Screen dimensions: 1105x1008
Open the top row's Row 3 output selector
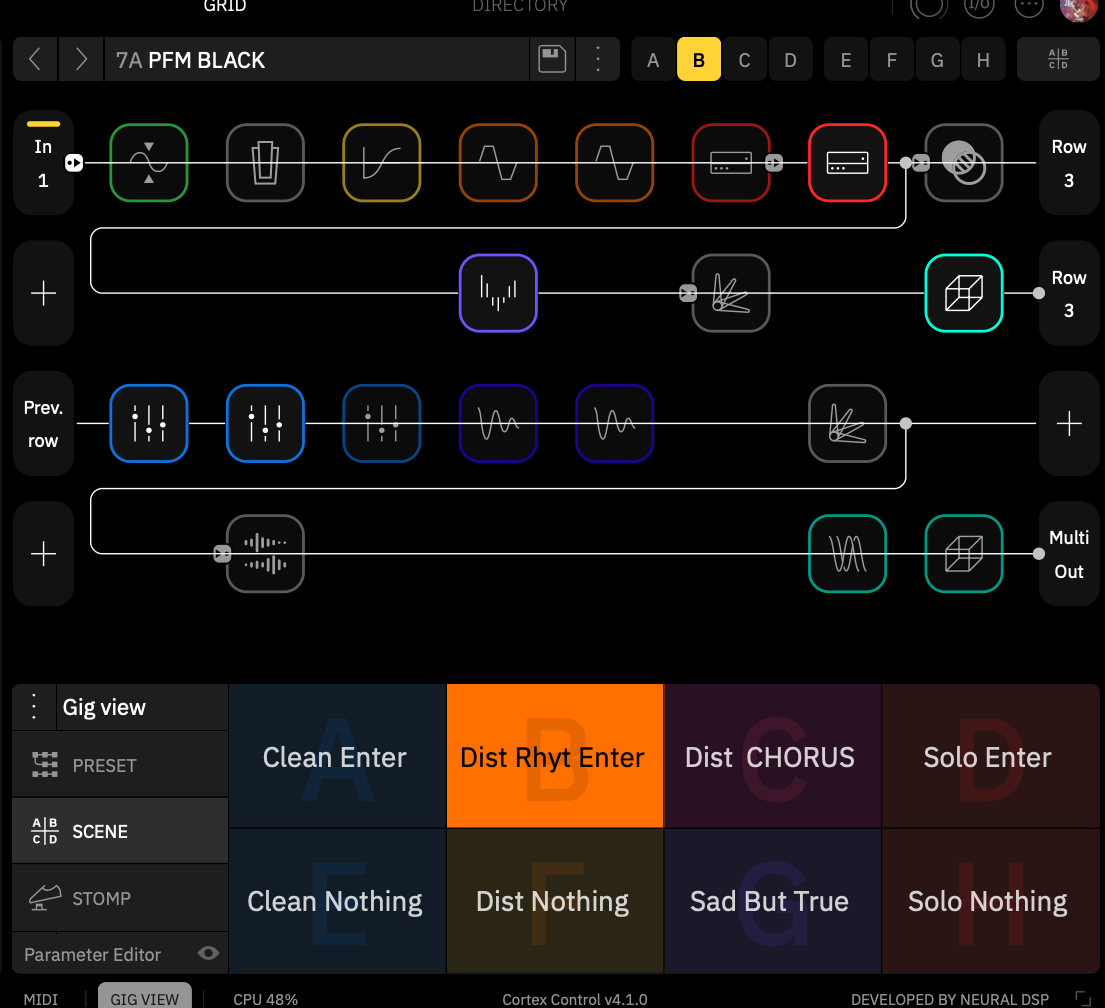click(x=1068, y=163)
